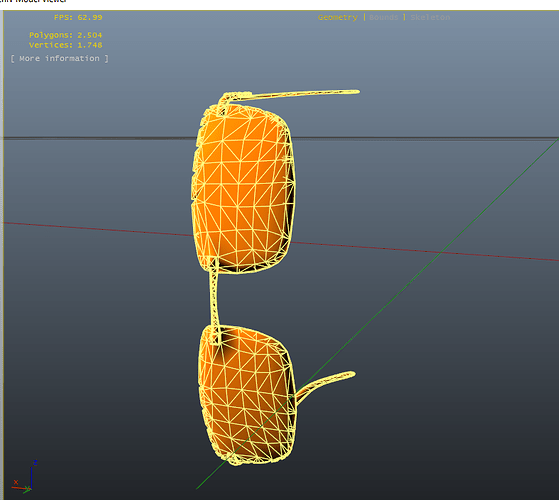Click the Polygons count readout
Viewport: 559px width, 500px height.
(66, 35)
